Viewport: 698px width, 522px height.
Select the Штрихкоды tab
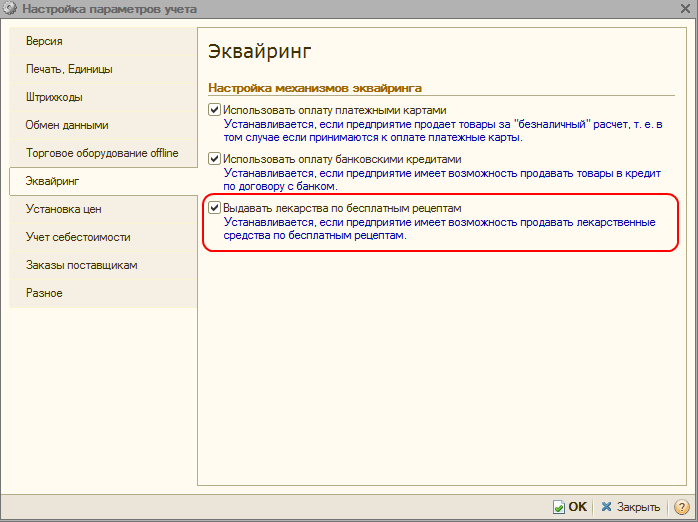click(x=54, y=97)
